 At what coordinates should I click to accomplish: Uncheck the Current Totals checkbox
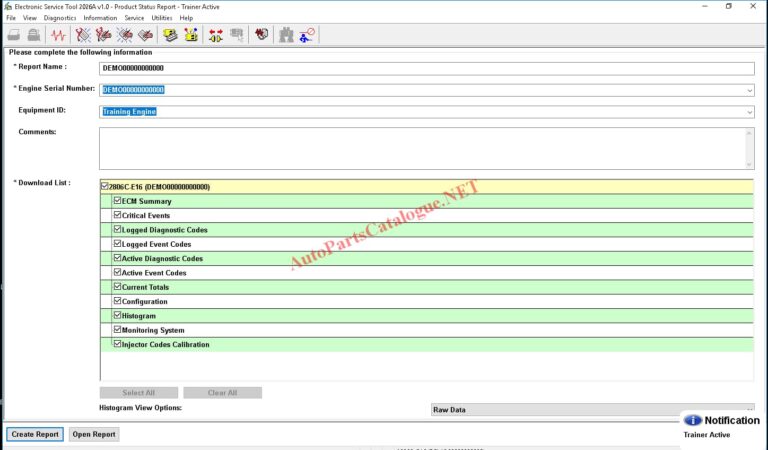[x=117, y=286]
